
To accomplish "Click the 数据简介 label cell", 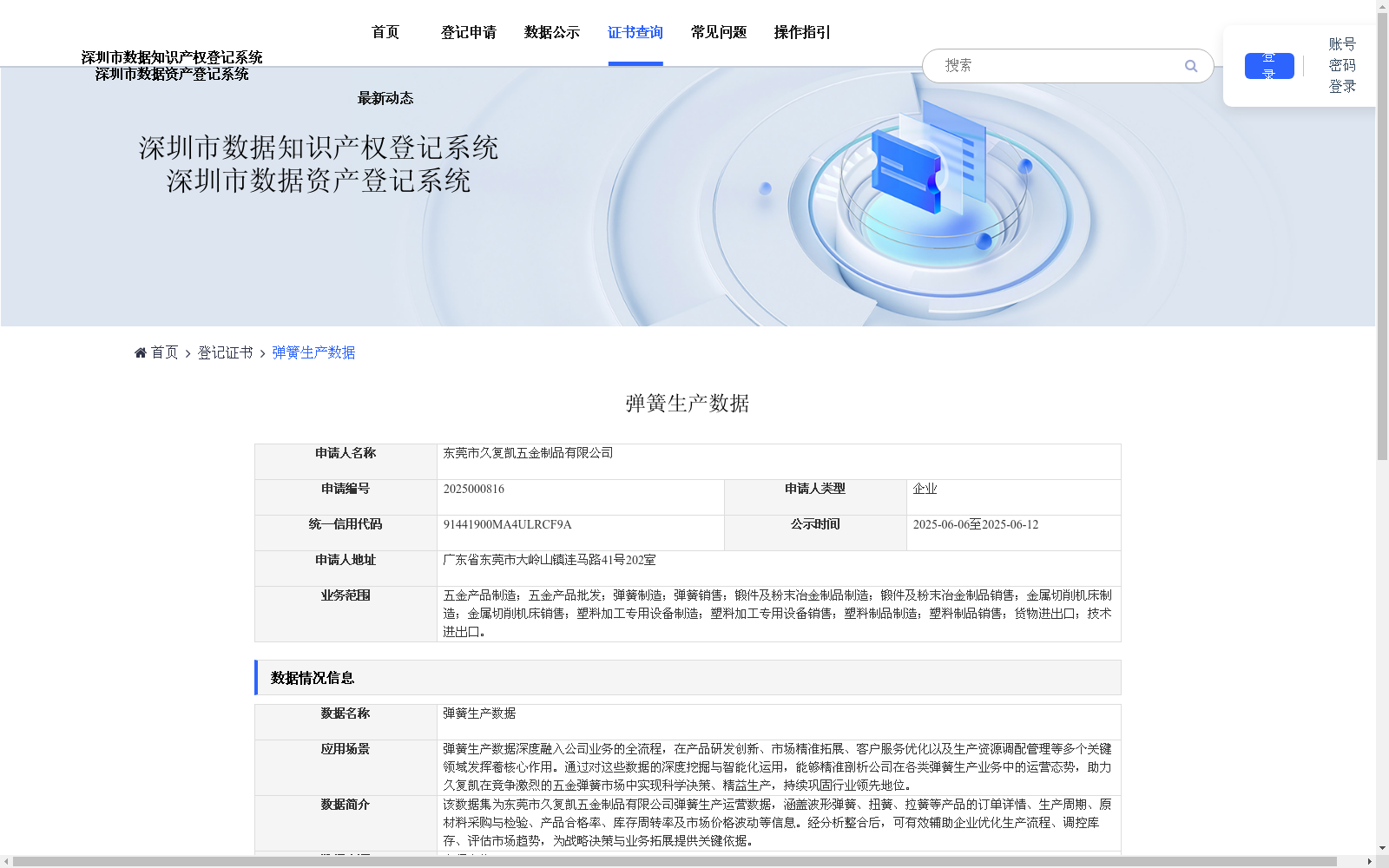I will click(346, 823).
